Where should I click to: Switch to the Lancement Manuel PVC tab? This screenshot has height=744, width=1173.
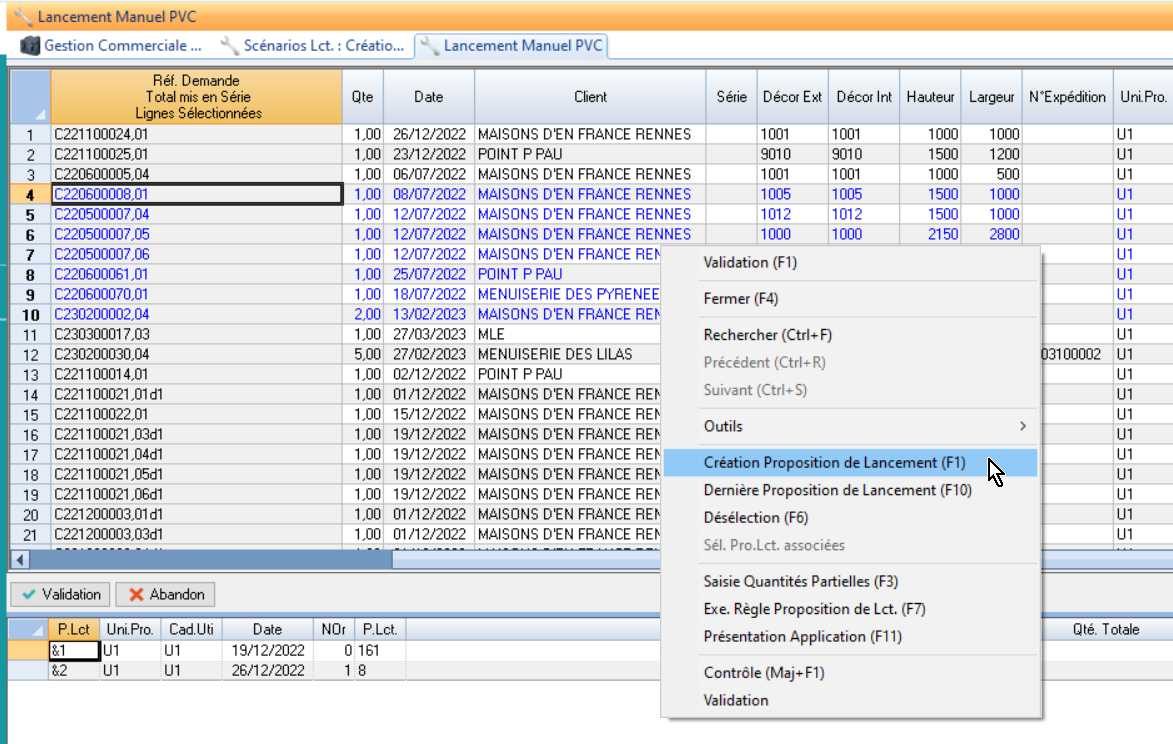tap(512, 46)
